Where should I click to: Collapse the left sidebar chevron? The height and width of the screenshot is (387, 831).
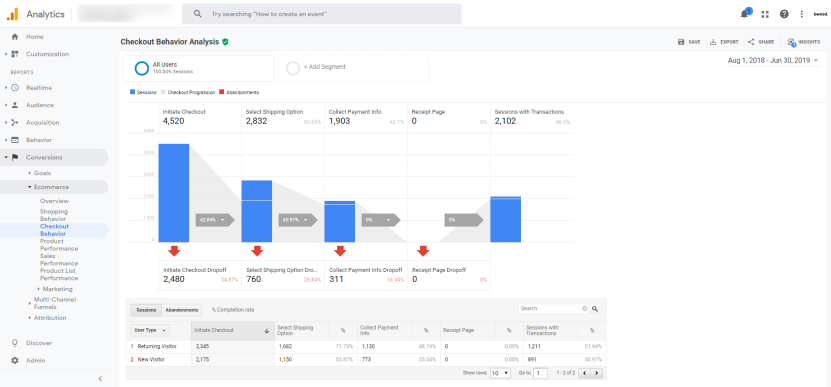(x=100, y=379)
